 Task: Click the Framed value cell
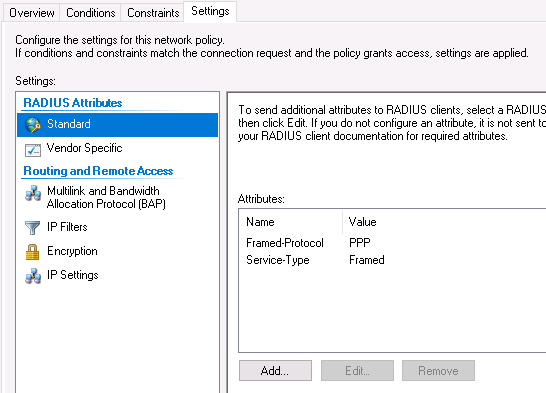(x=367, y=260)
